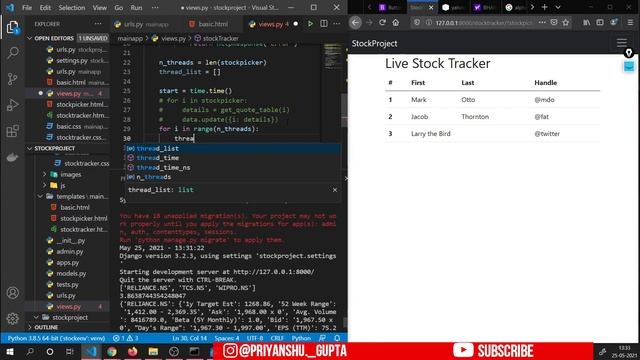Viewport: 640px width, 360px height.
Task: Open admin.py in file tree
Action: click(69, 252)
